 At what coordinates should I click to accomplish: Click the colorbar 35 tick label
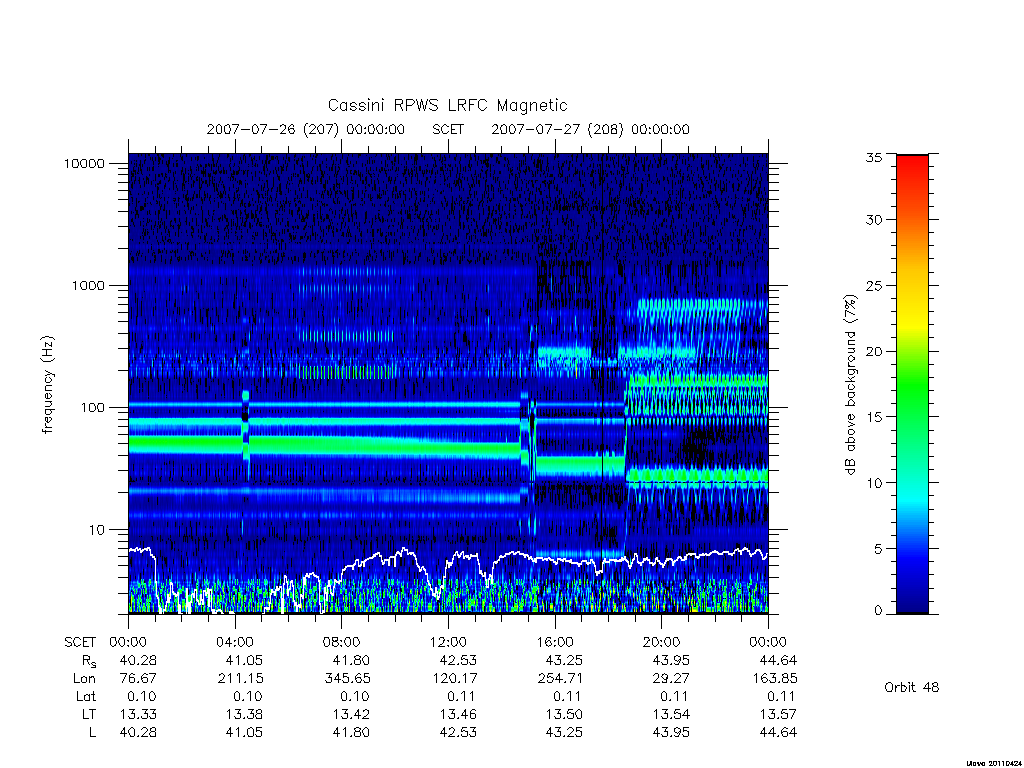pos(874,158)
